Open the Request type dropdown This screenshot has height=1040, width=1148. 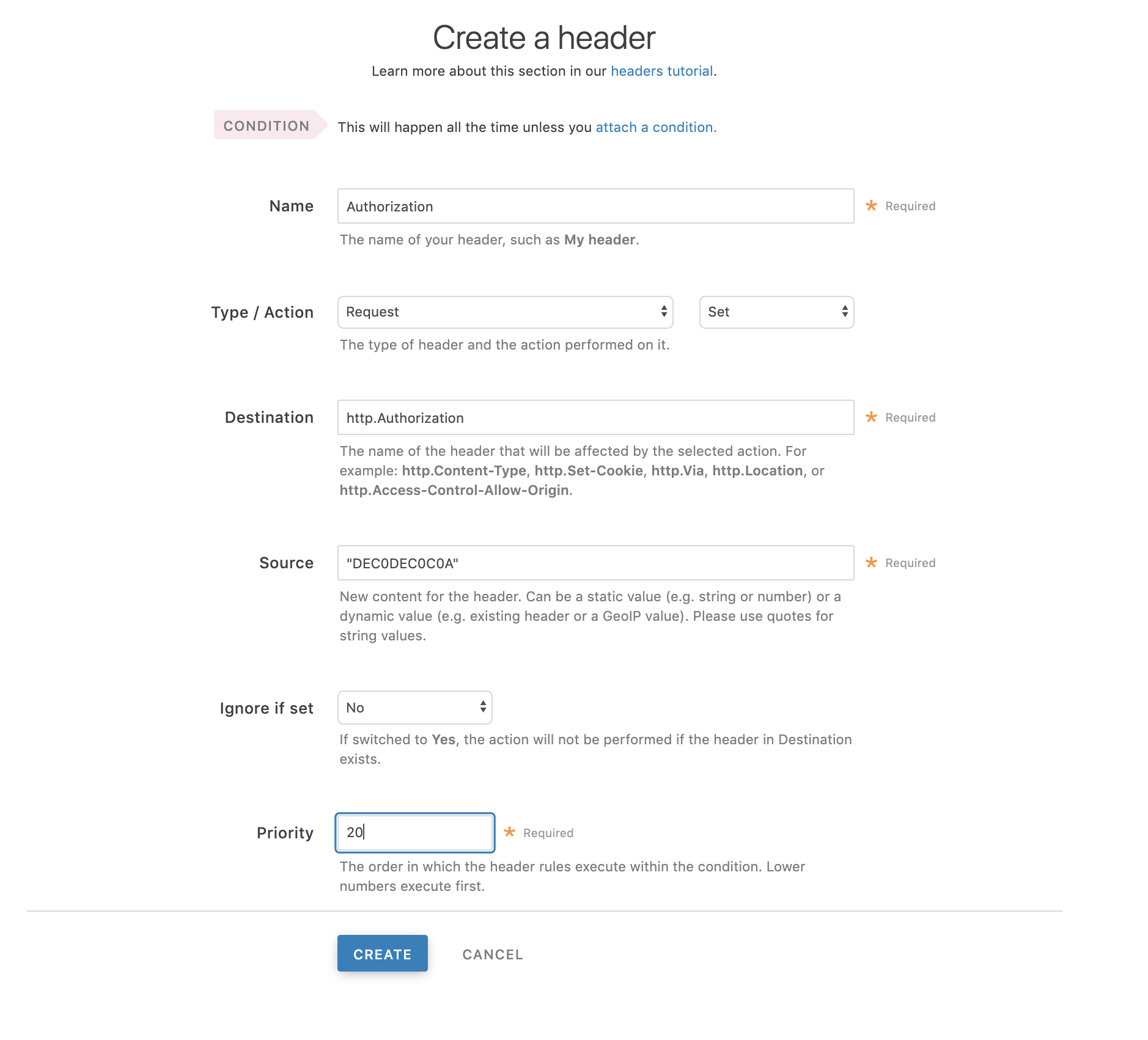click(x=504, y=312)
